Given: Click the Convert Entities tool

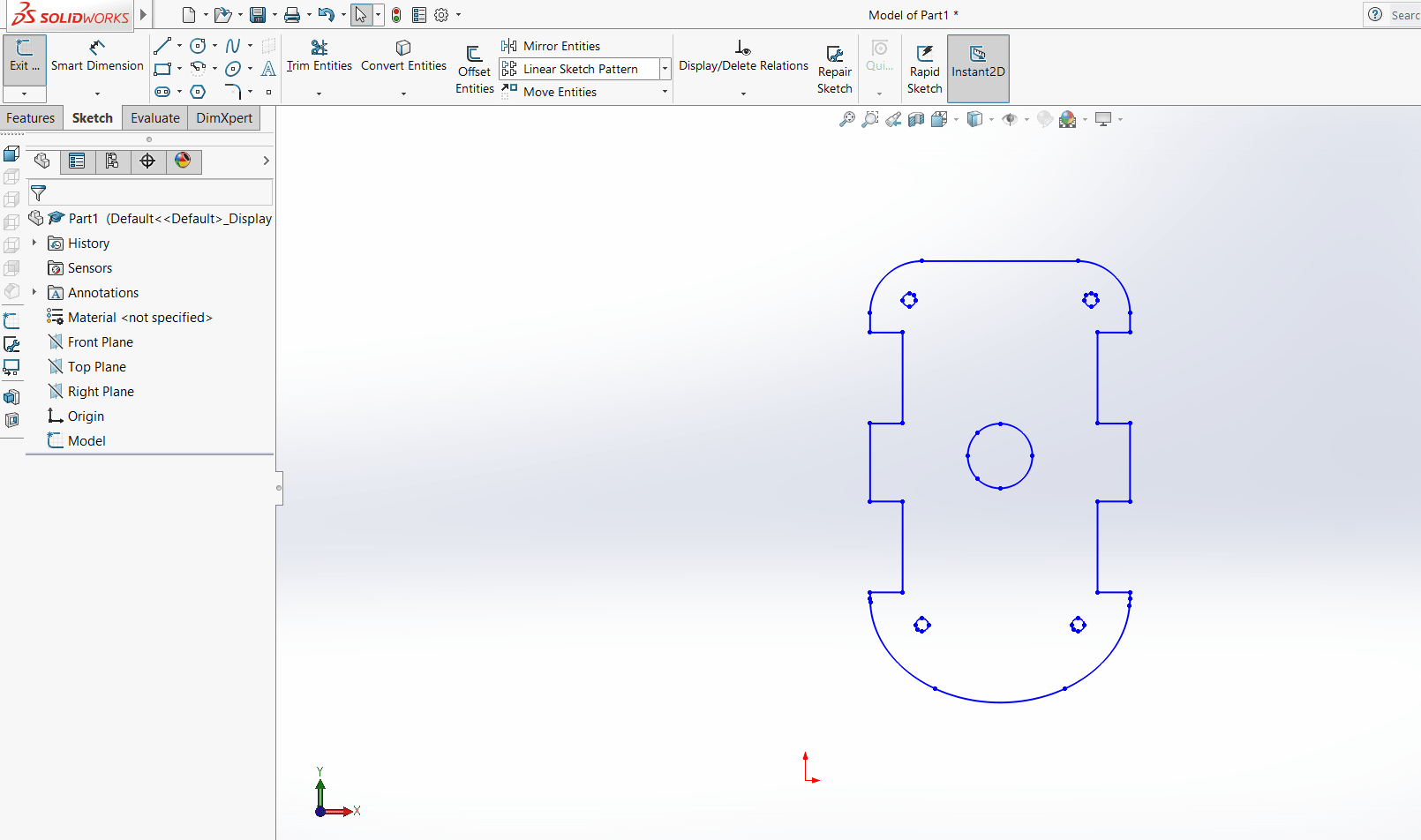Looking at the screenshot, I should pos(403,56).
